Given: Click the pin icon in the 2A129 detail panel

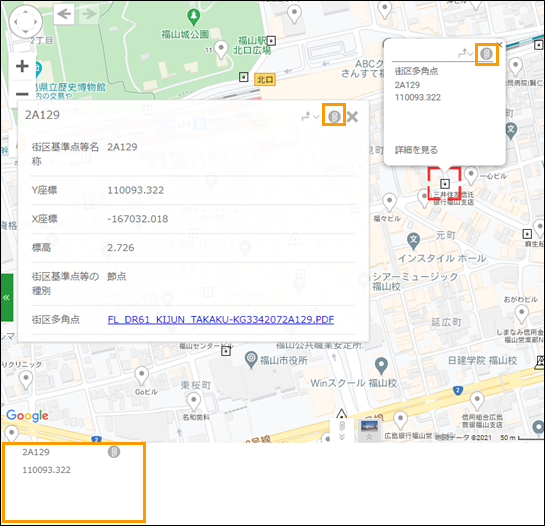Looking at the screenshot, I should click(x=334, y=116).
